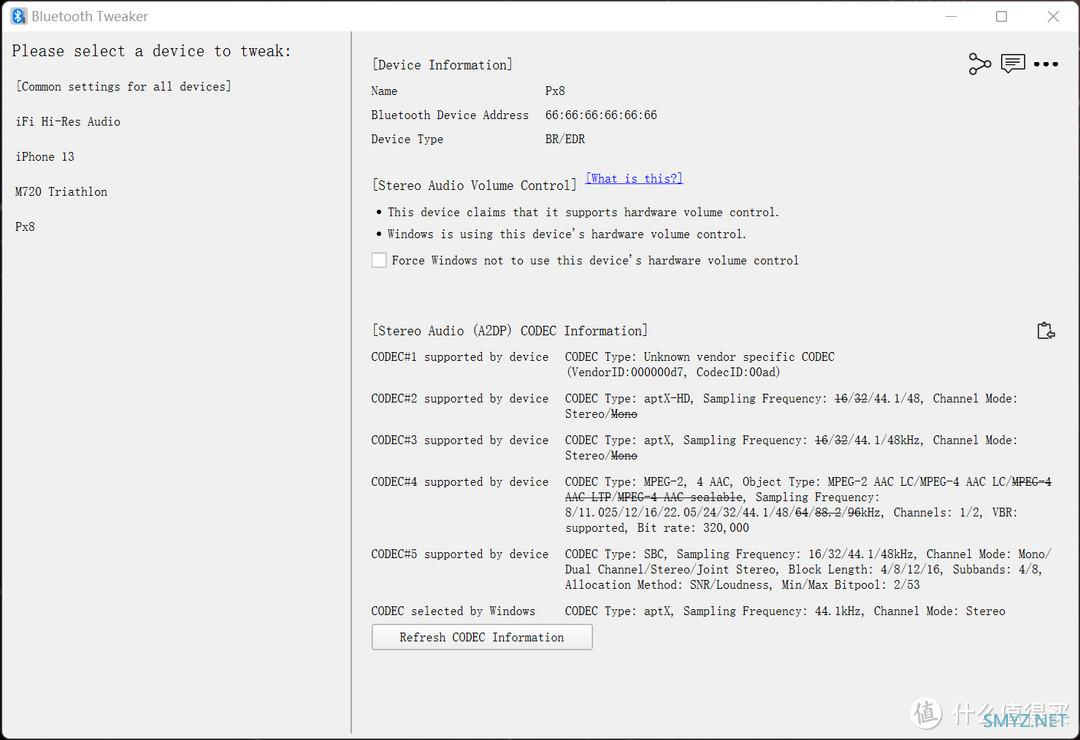The height and width of the screenshot is (740, 1080).
Task: Open the 'What is this?' link
Action: [634, 178]
